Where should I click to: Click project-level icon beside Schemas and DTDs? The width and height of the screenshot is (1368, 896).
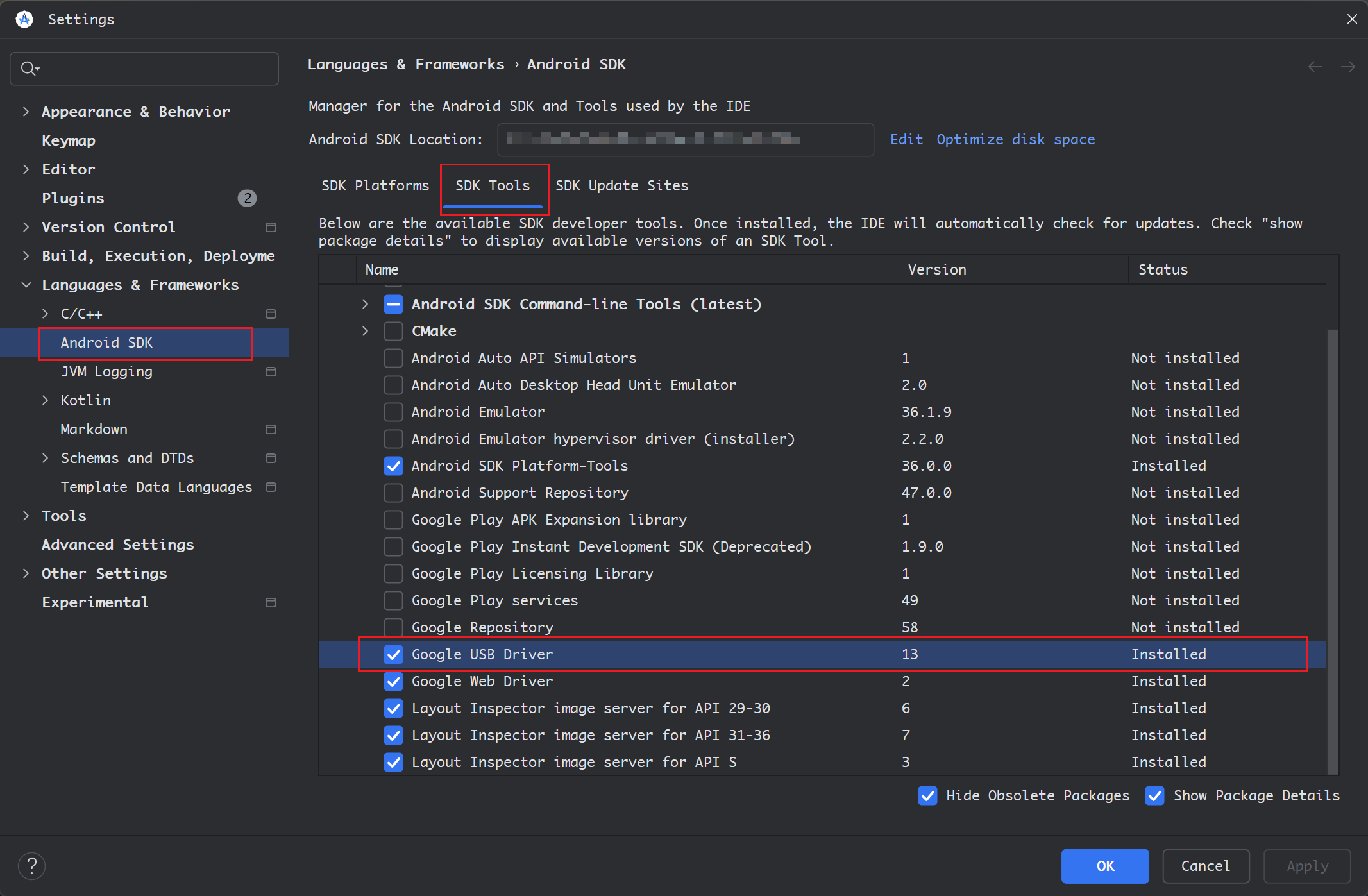271,458
